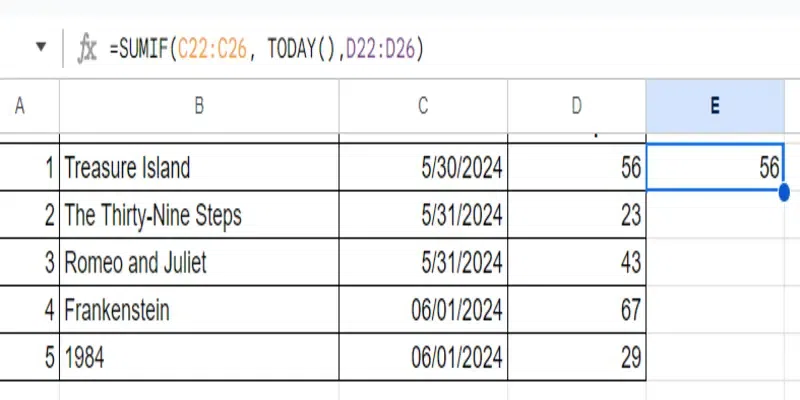This screenshot has height=400, width=800.
Task: Click result cell showing 56 in column E
Action: pyautogui.click(x=715, y=167)
